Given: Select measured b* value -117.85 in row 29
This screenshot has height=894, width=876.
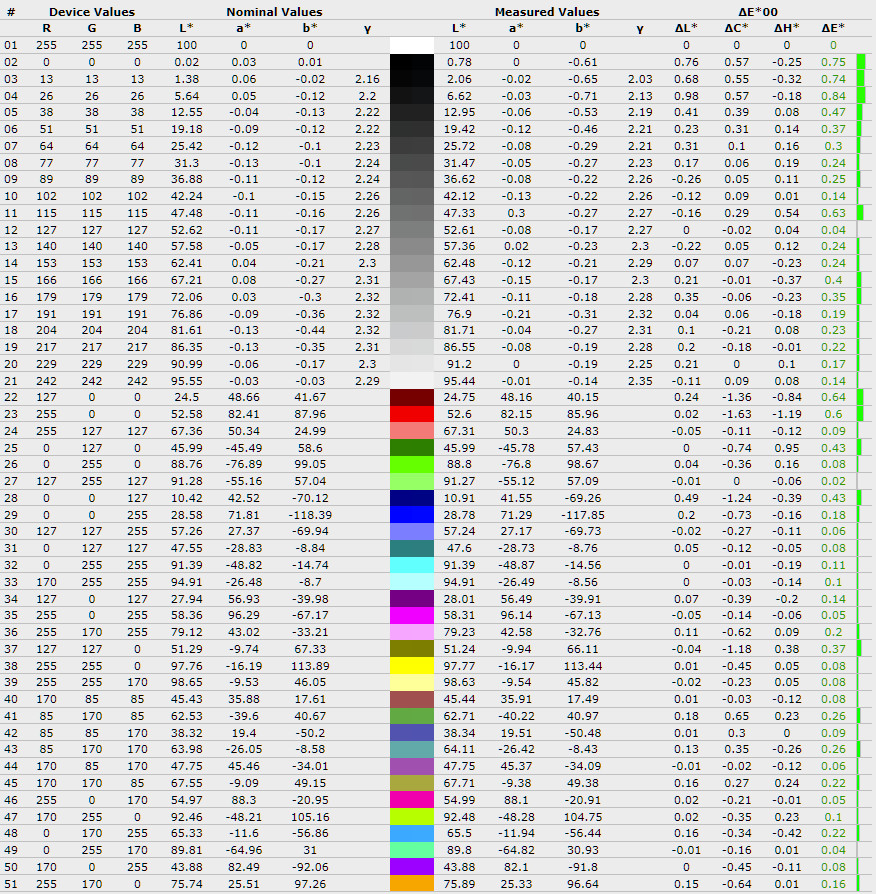Looking at the screenshot, I should coord(582,515).
